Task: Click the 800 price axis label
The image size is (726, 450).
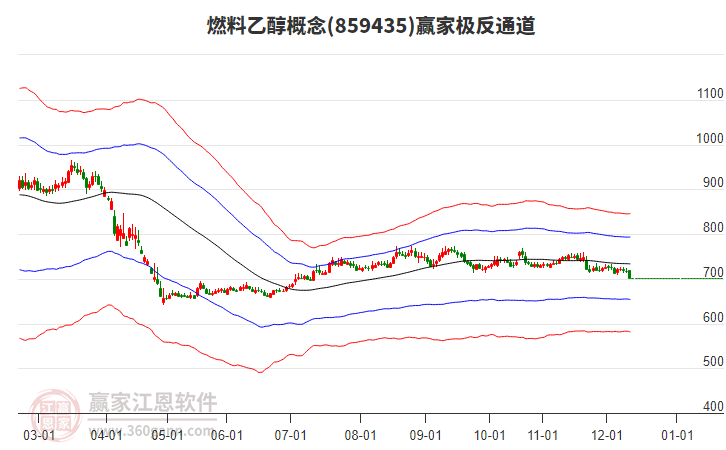Action: [x=713, y=227]
